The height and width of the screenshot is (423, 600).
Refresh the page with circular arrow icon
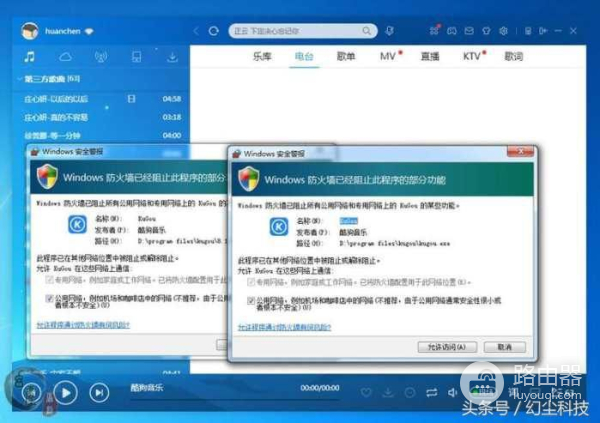214,31
